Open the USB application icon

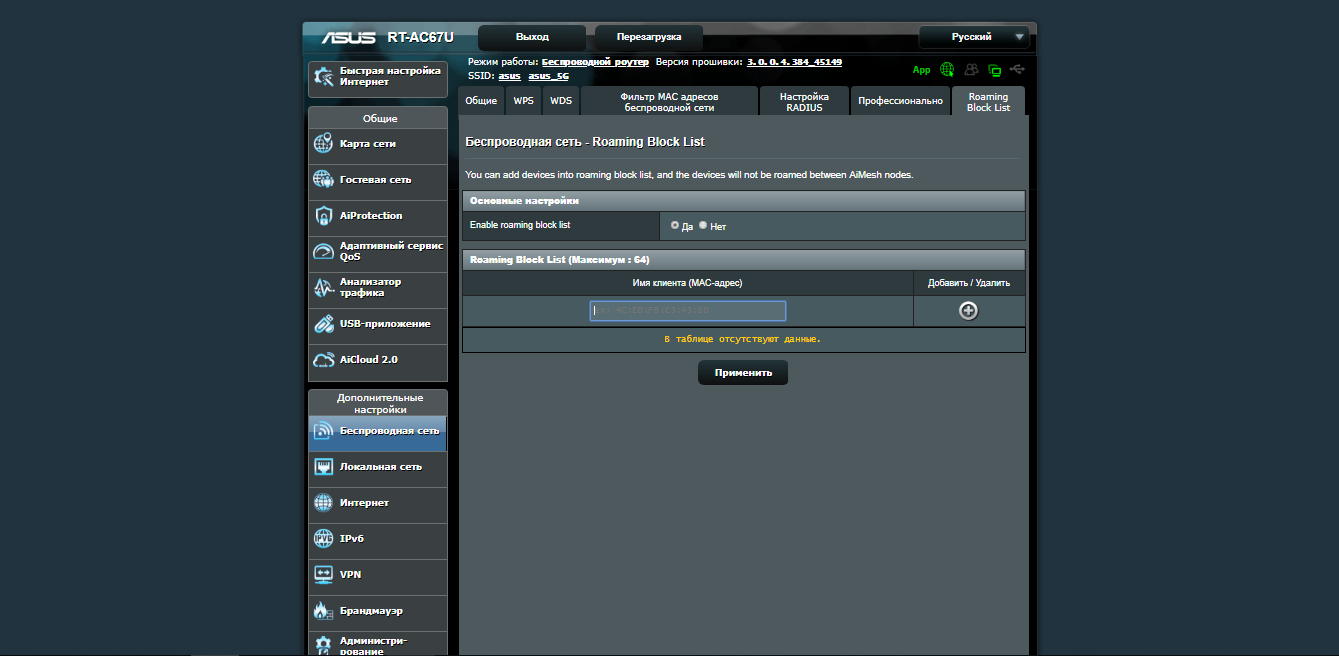[x=323, y=324]
